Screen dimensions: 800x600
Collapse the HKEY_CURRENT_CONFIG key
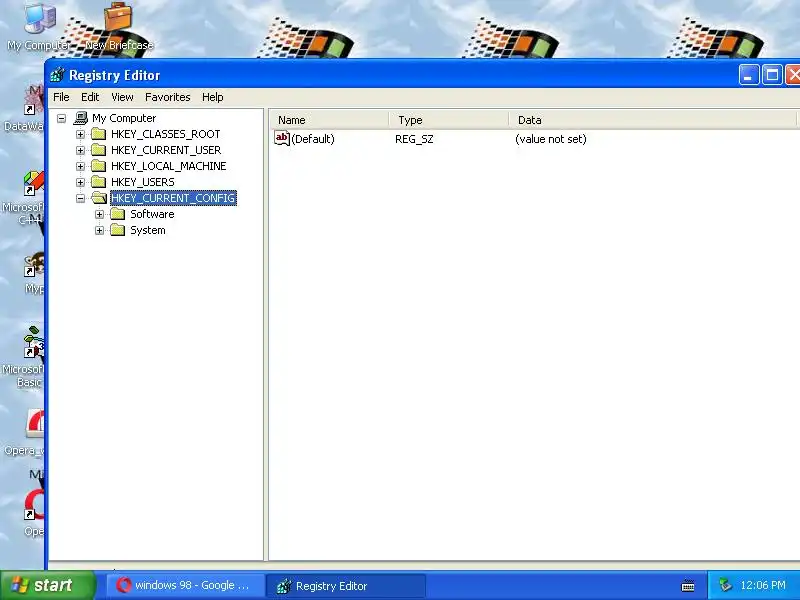click(x=80, y=198)
